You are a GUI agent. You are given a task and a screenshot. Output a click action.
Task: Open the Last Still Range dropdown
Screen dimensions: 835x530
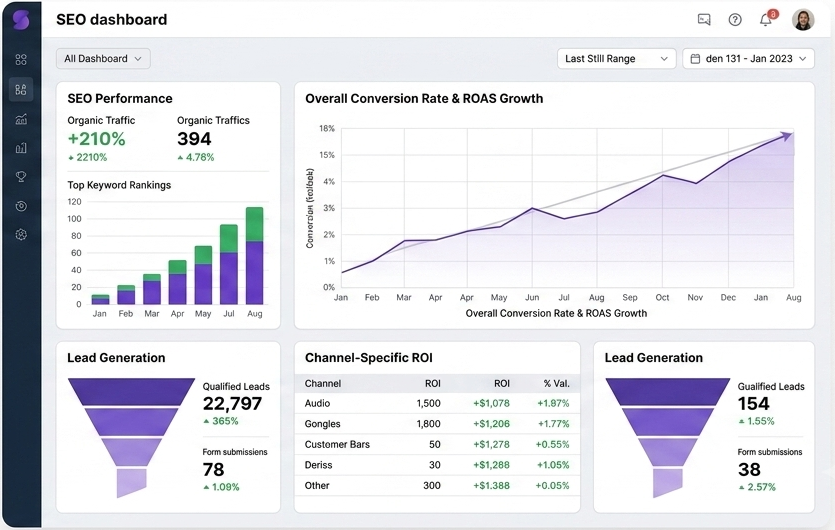point(617,59)
